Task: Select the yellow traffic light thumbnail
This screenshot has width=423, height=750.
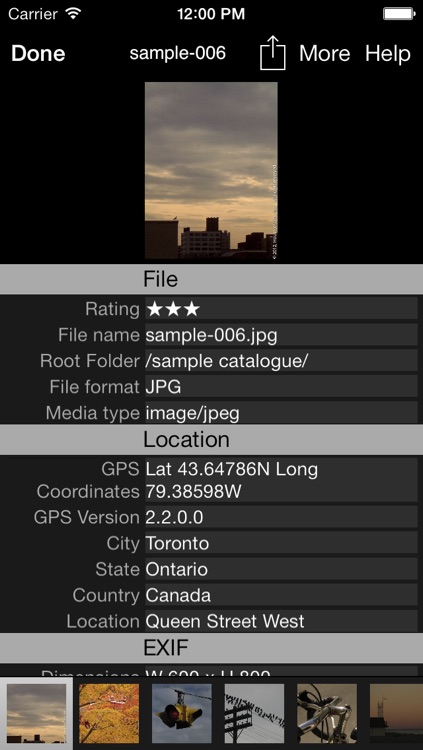Action: pyautogui.click(x=182, y=713)
